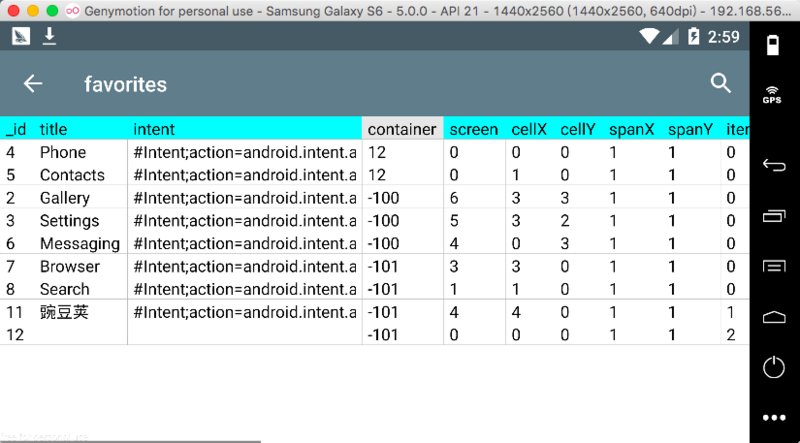800x443 pixels.
Task: Select the Search title cell
Action: click(x=65, y=289)
